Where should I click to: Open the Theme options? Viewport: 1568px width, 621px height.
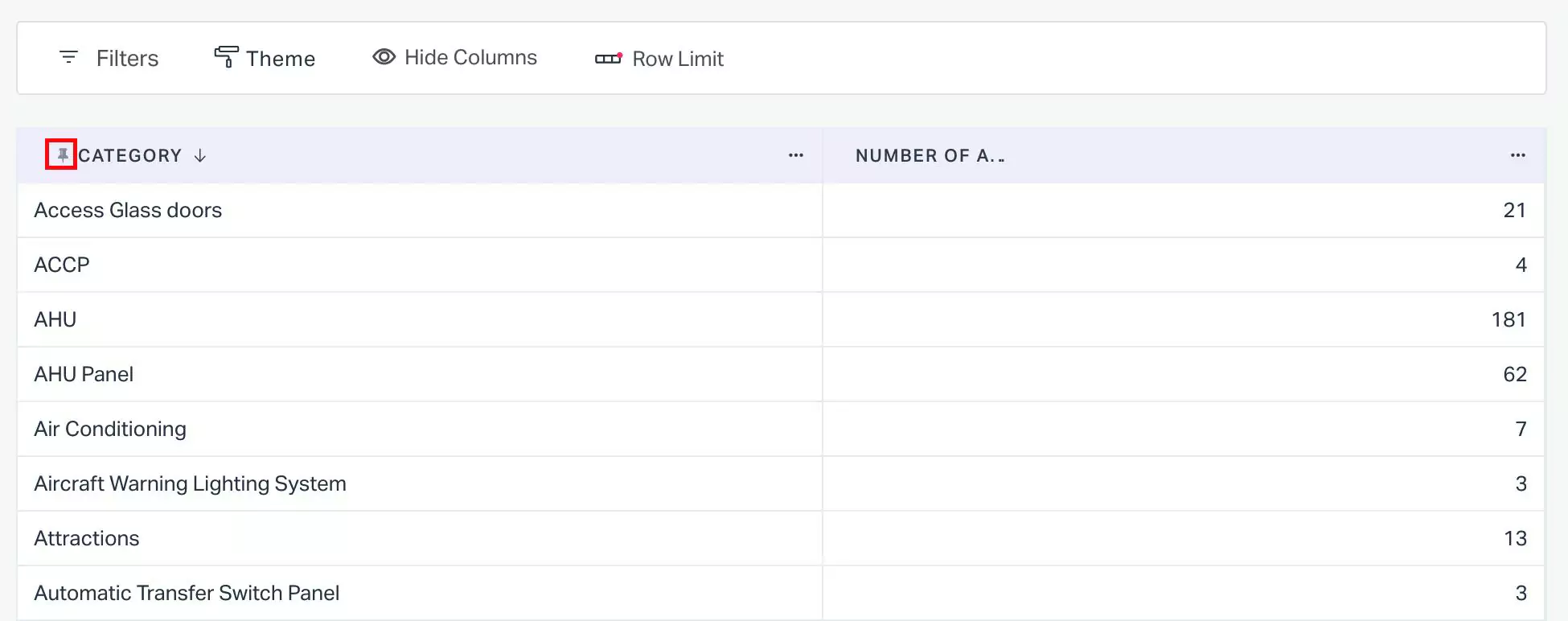tap(280, 59)
